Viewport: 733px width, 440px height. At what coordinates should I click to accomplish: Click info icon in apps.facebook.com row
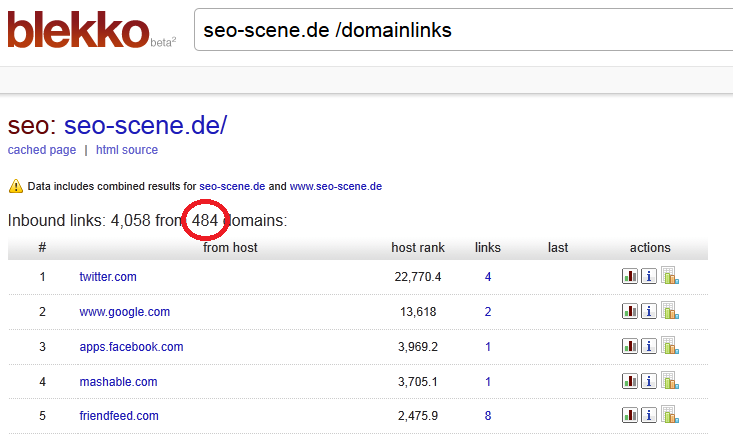649,346
